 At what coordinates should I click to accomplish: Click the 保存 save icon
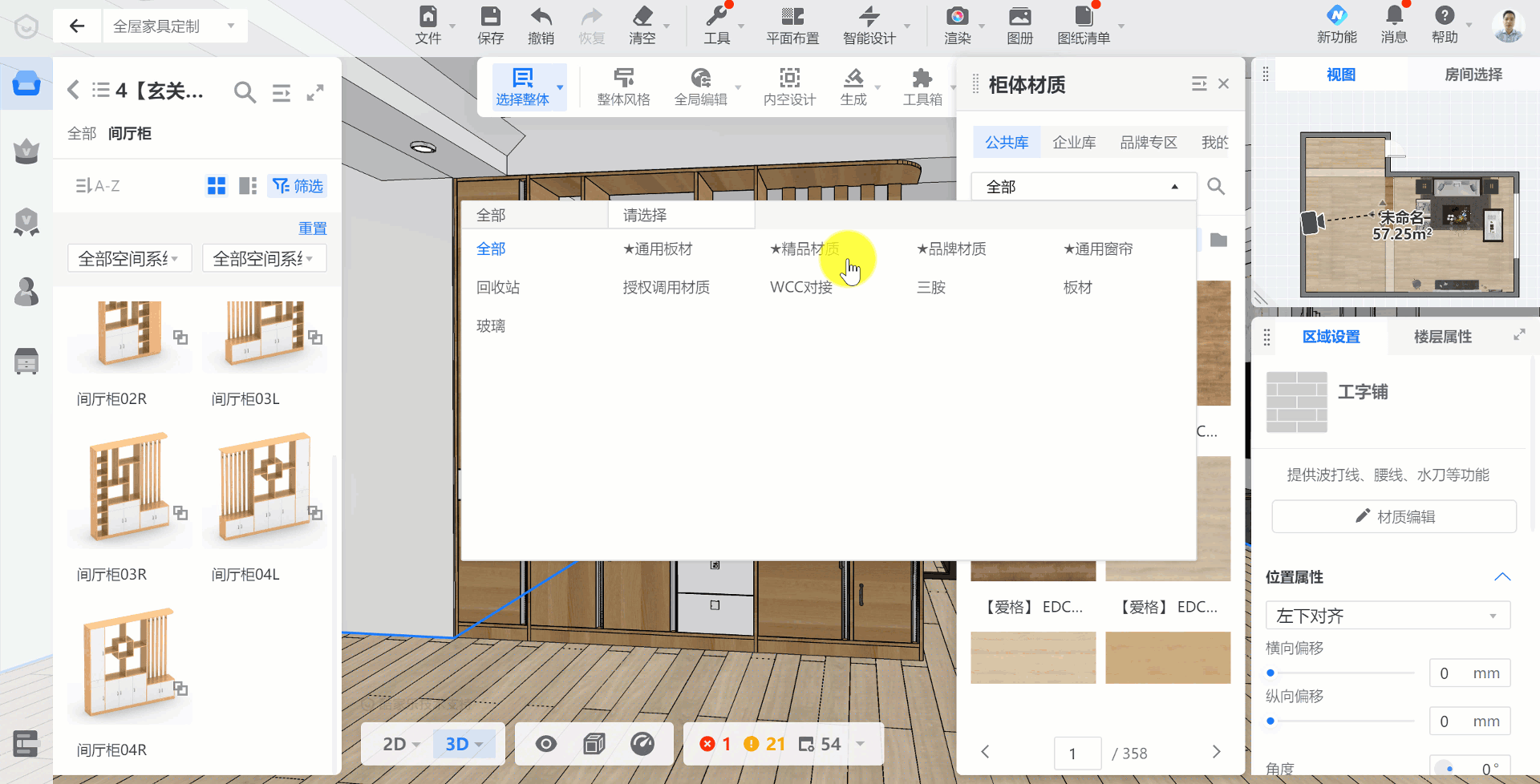[490, 18]
